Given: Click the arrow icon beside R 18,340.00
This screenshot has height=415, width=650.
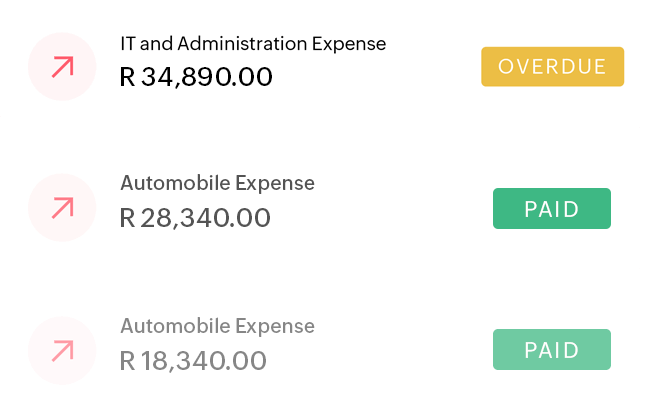Looking at the screenshot, I should (x=62, y=351).
